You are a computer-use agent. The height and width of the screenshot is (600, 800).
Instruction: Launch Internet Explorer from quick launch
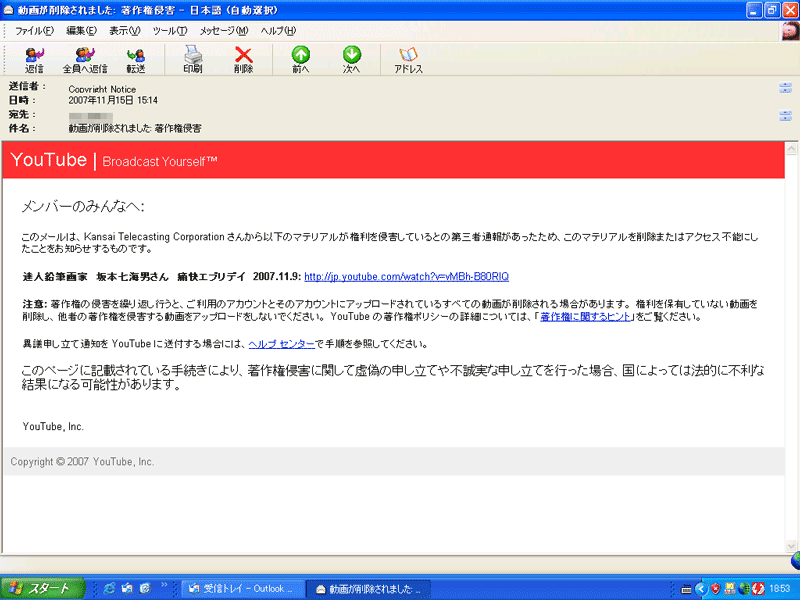pos(109,589)
